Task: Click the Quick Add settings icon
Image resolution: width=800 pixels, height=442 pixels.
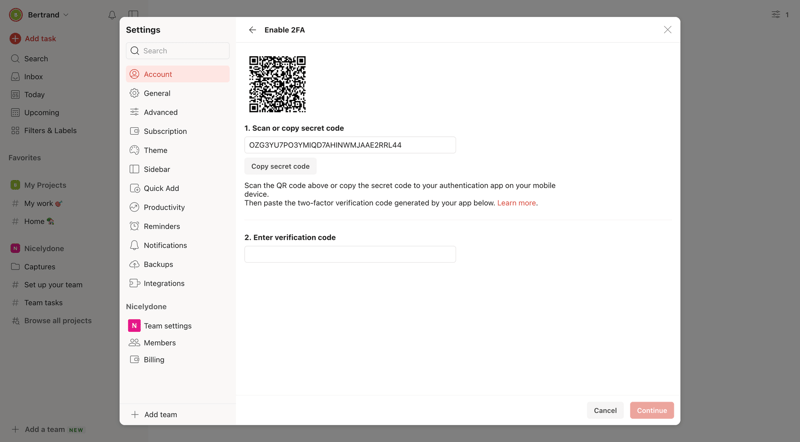Action: (x=134, y=188)
